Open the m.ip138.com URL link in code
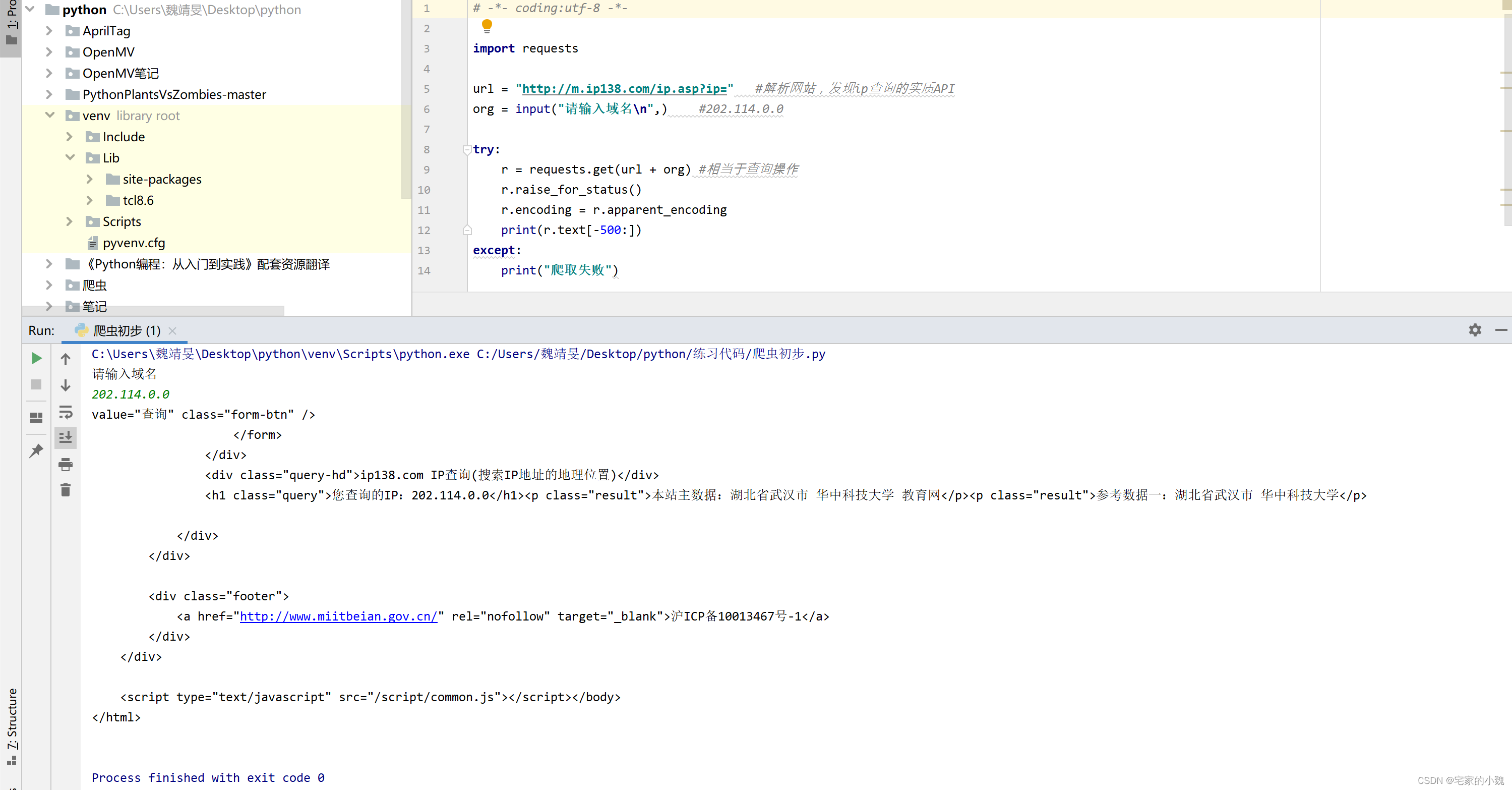The image size is (1512, 790). [625, 89]
